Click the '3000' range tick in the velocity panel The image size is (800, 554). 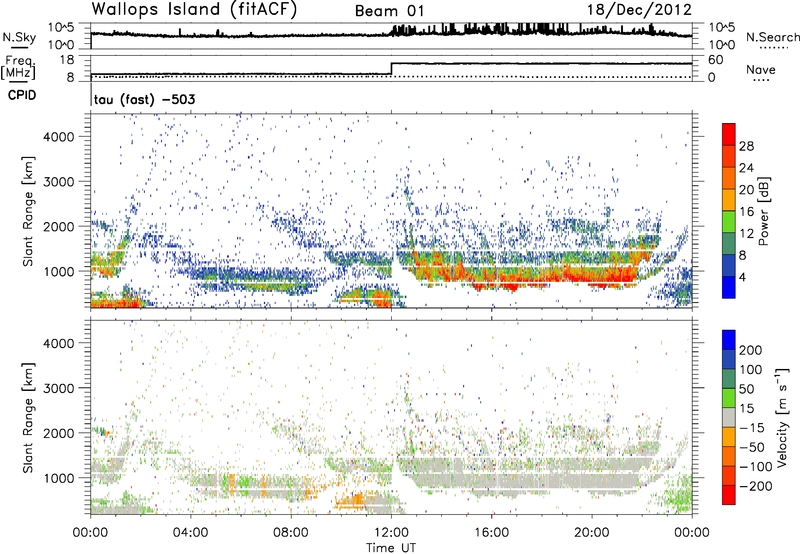58,388
